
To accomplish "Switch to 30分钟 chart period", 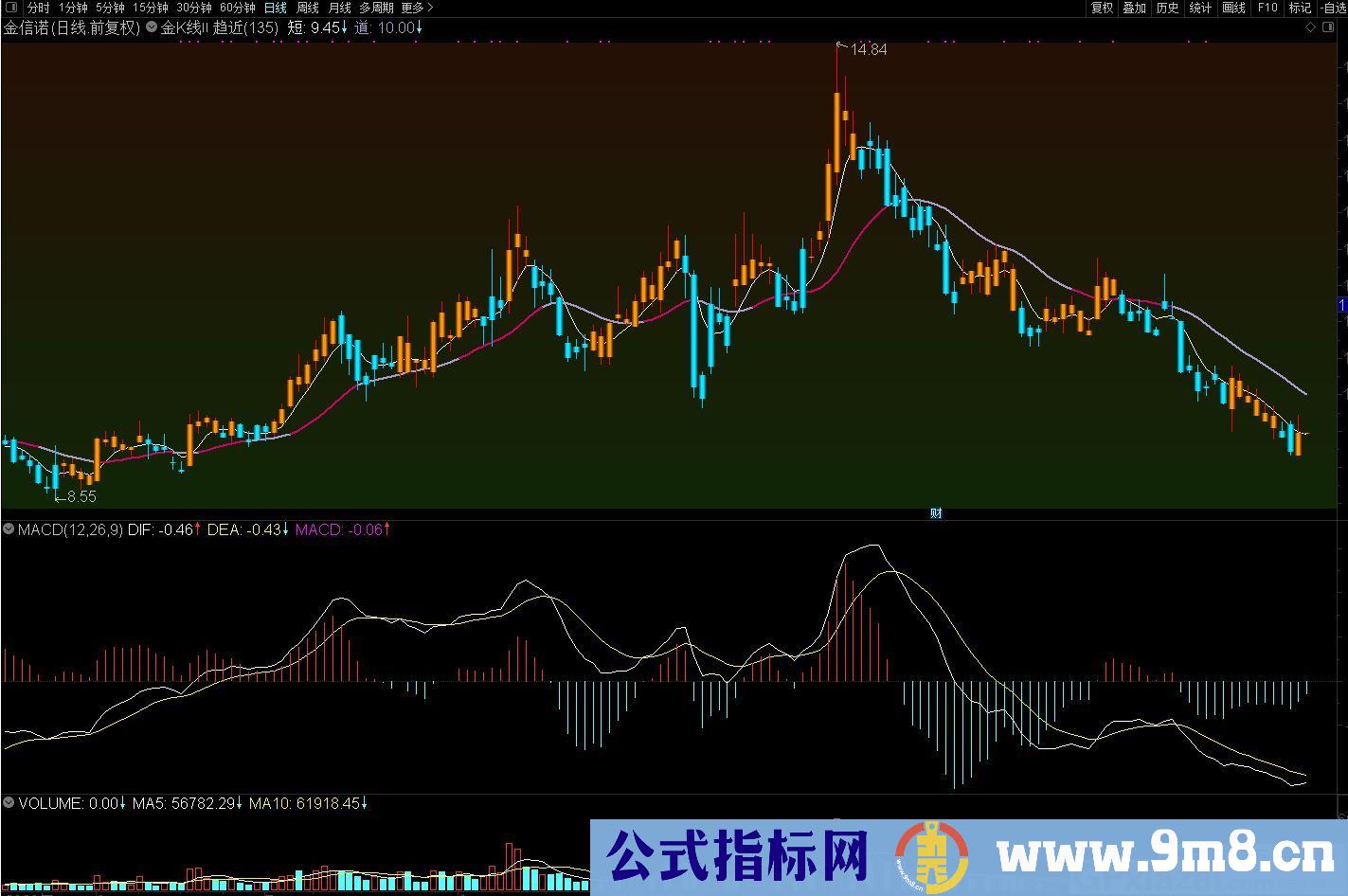I will 194,8.
